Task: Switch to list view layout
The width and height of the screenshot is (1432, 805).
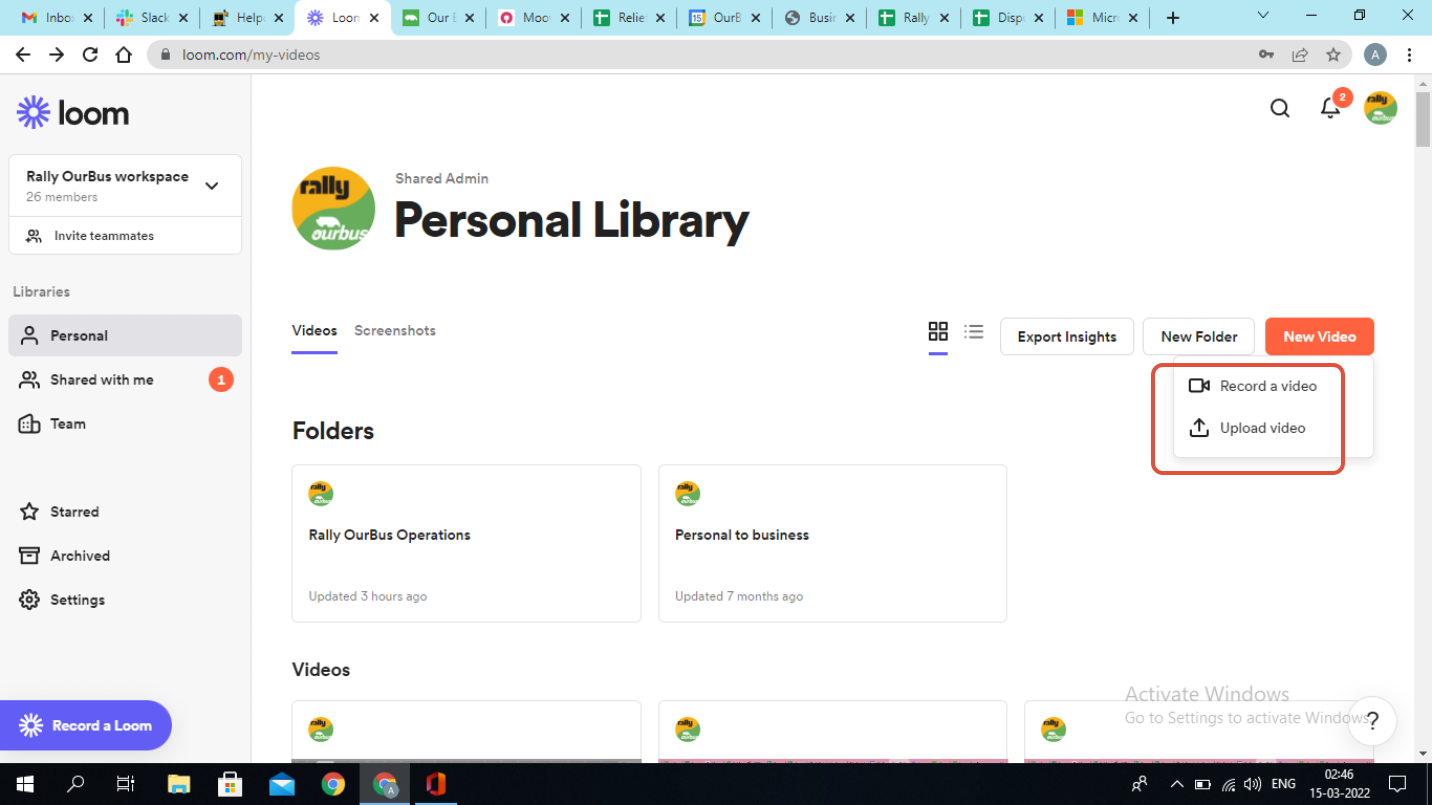Action: 974,331
